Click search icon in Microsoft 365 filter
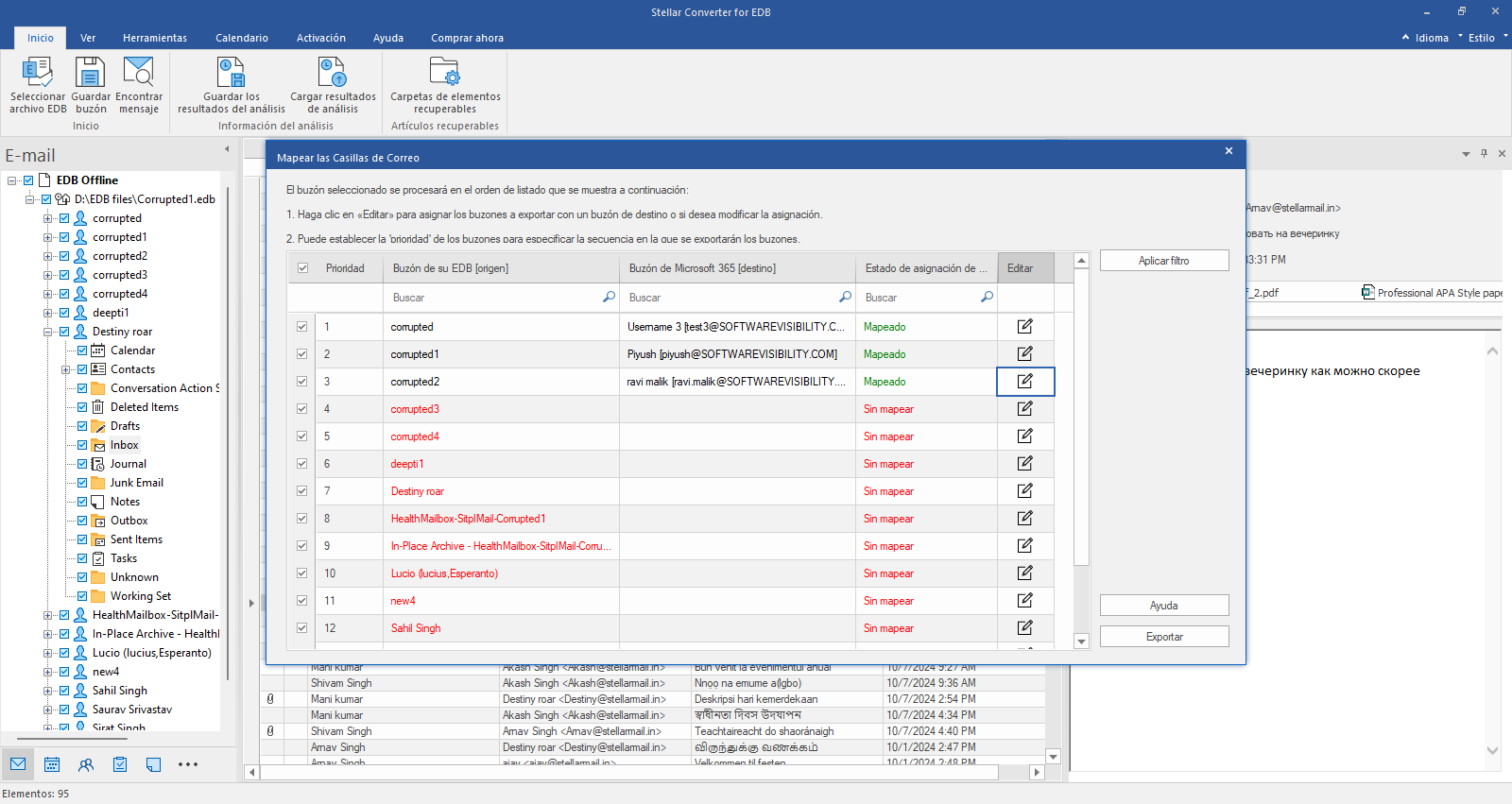The image size is (1512, 804). [845, 298]
